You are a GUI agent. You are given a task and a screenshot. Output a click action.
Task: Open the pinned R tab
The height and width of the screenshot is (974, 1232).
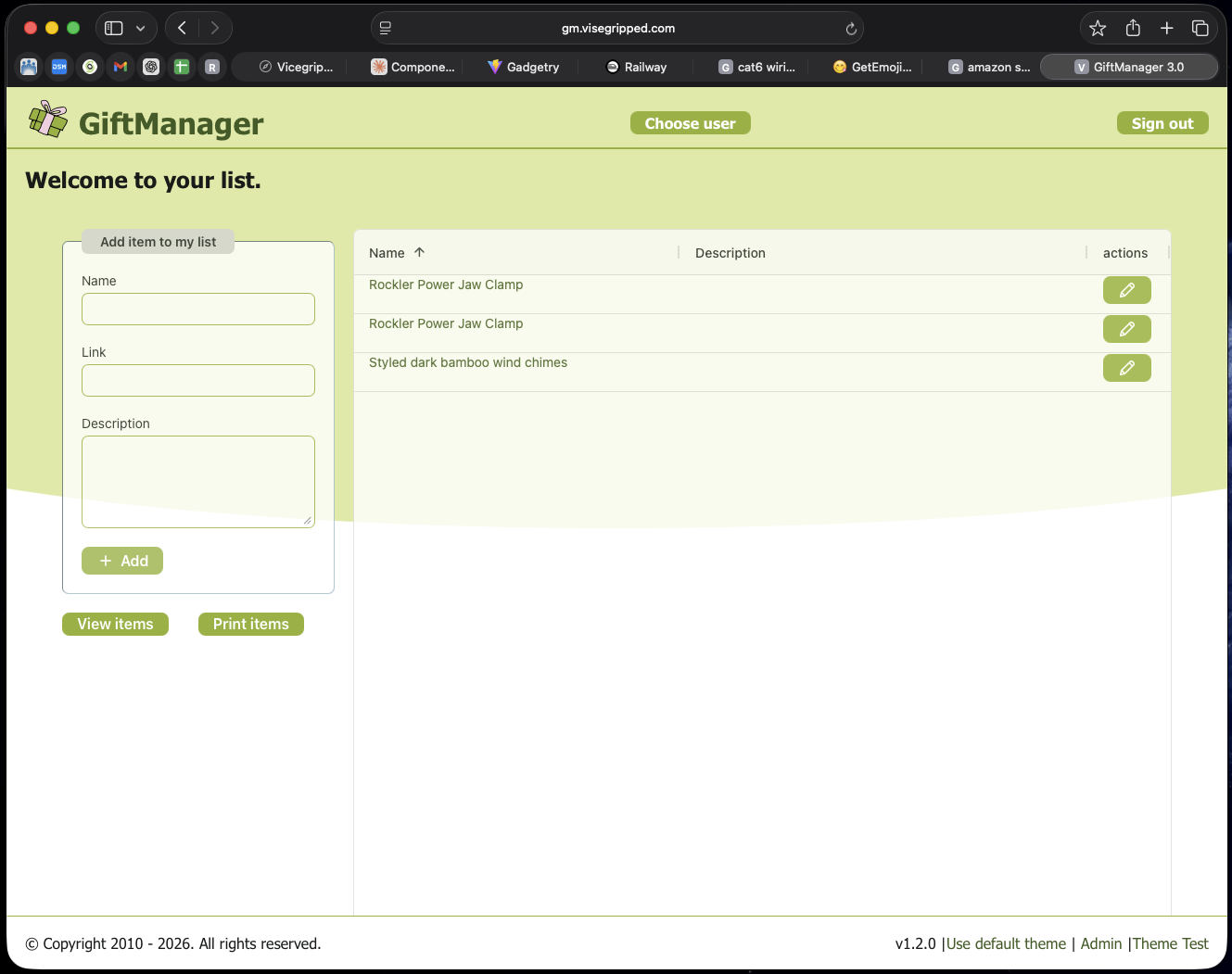212,67
